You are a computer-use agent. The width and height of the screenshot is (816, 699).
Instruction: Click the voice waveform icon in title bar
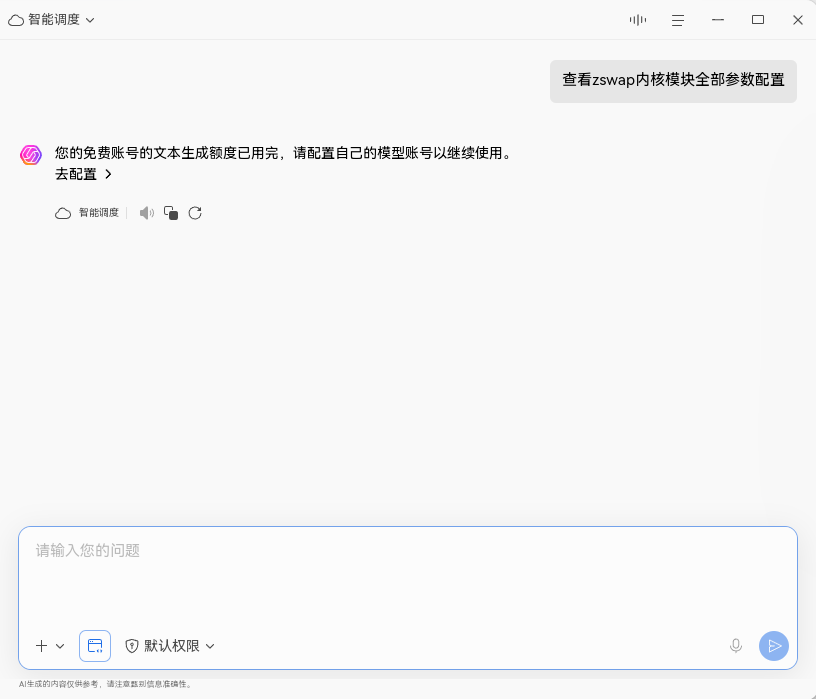(x=638, y=20)
